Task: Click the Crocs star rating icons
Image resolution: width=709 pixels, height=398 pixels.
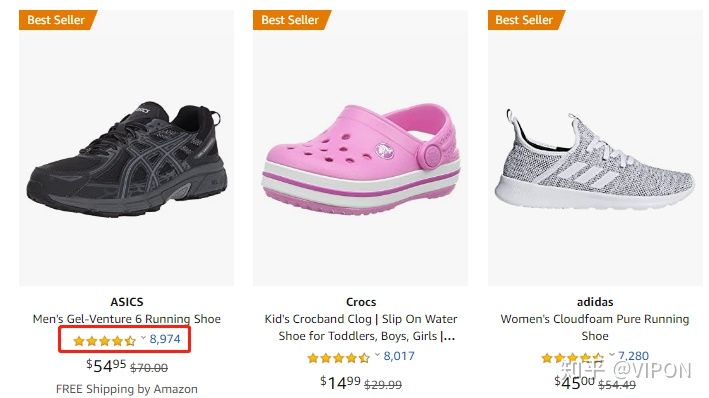Action: point(338,358)
